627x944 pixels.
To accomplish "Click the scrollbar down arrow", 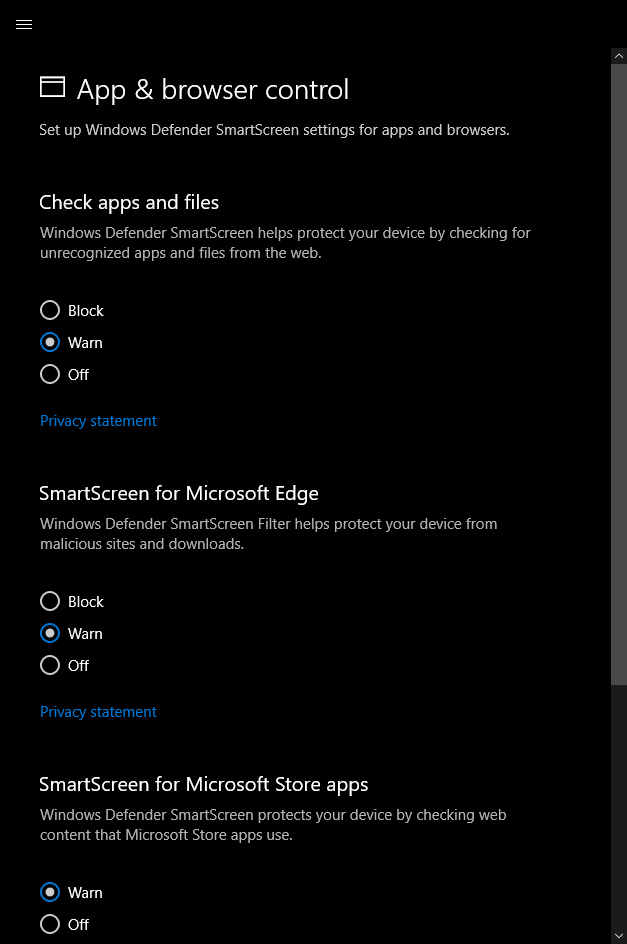I will (x=619, y=936).
